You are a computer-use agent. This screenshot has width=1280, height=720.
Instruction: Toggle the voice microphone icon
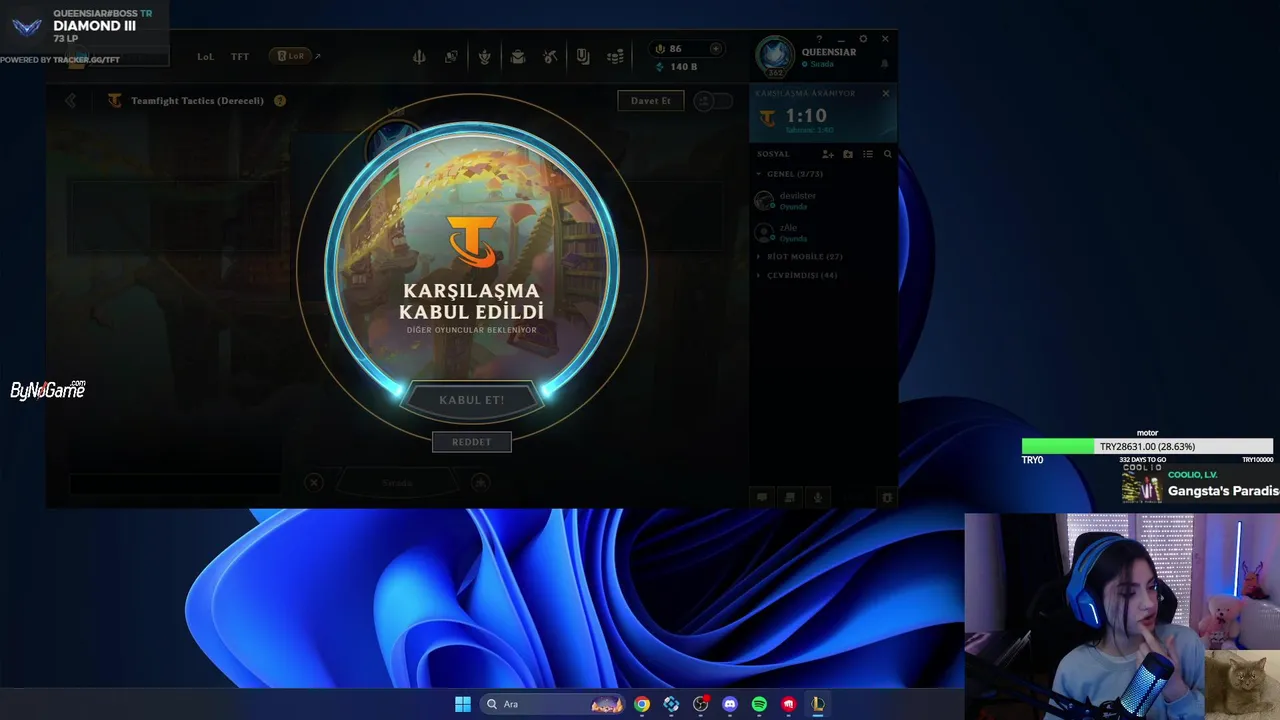click(x=818, y=497)
